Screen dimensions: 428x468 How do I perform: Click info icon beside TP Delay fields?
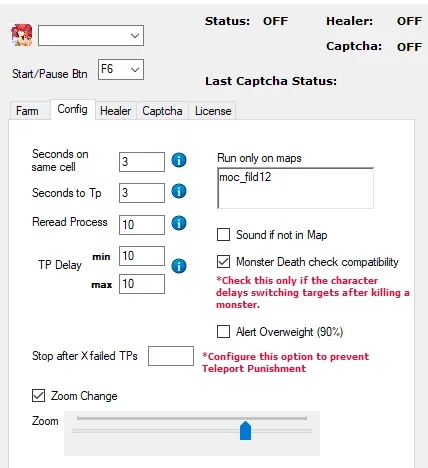pyautogui.click(x=179, y=266)
